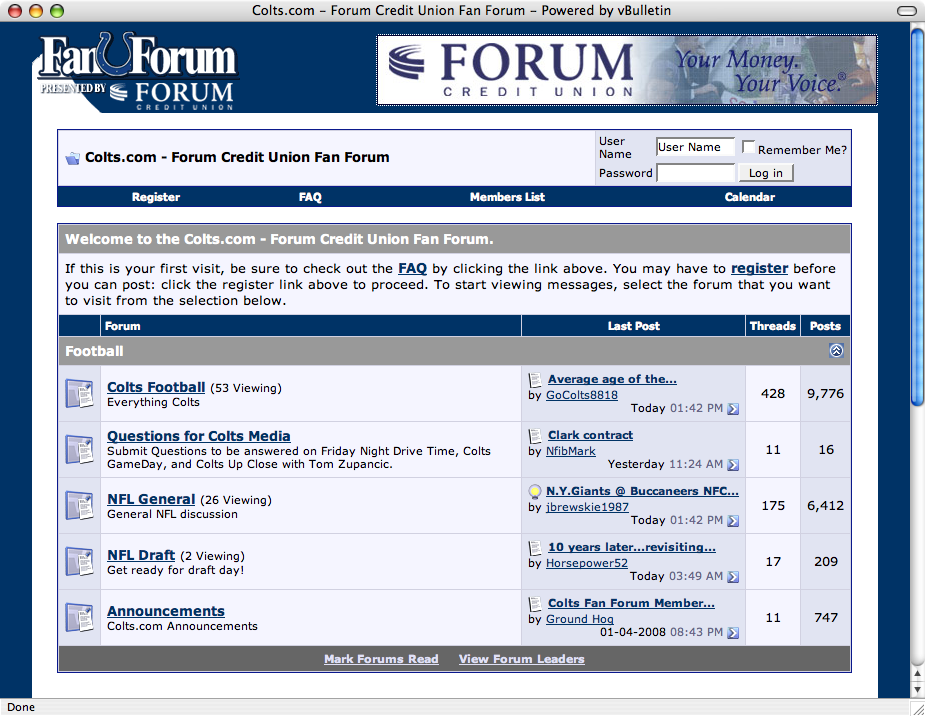The image size is (925, 716).
Task: Click the scroll up arrow above the down arrow
Action: (917, 674)
